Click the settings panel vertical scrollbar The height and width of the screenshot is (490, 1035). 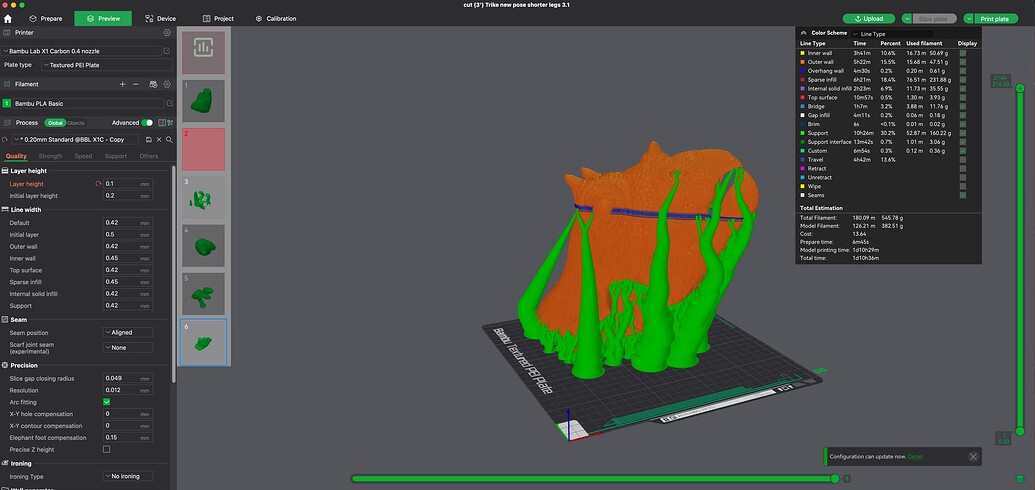coord(174,273)
